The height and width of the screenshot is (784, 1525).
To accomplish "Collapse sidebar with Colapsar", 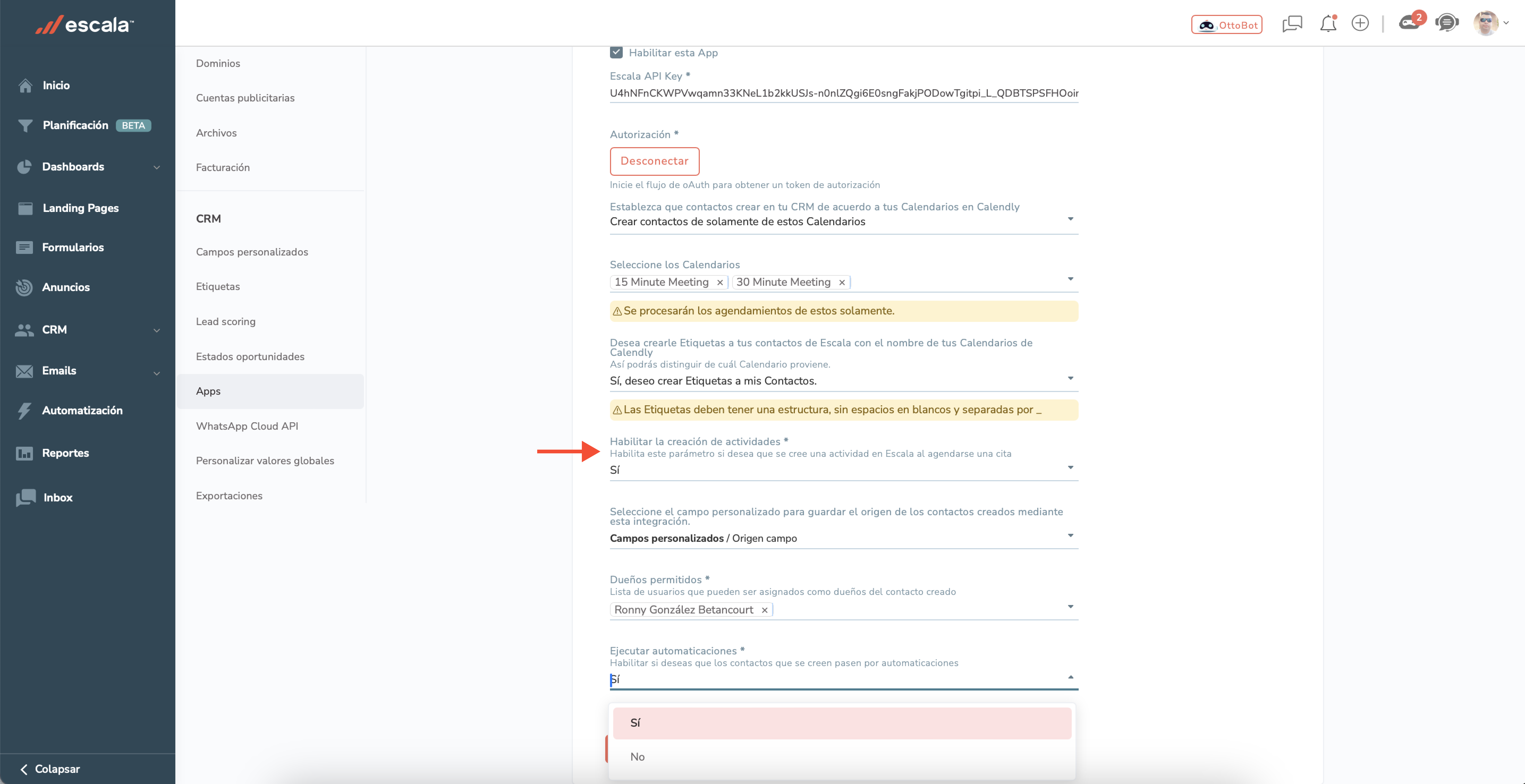I will point(50,769).
